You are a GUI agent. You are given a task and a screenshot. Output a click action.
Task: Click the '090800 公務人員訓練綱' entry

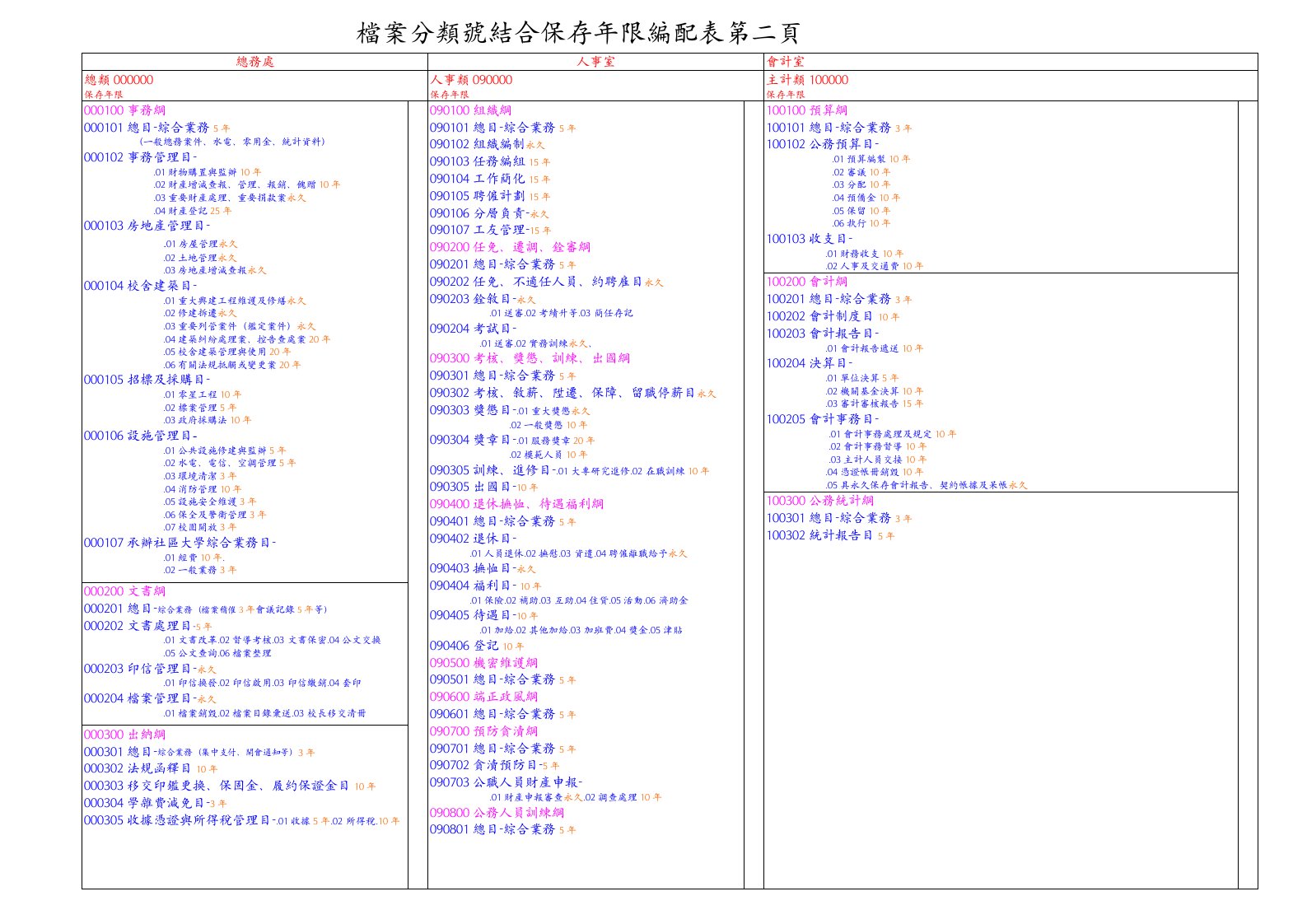point(497,813)
